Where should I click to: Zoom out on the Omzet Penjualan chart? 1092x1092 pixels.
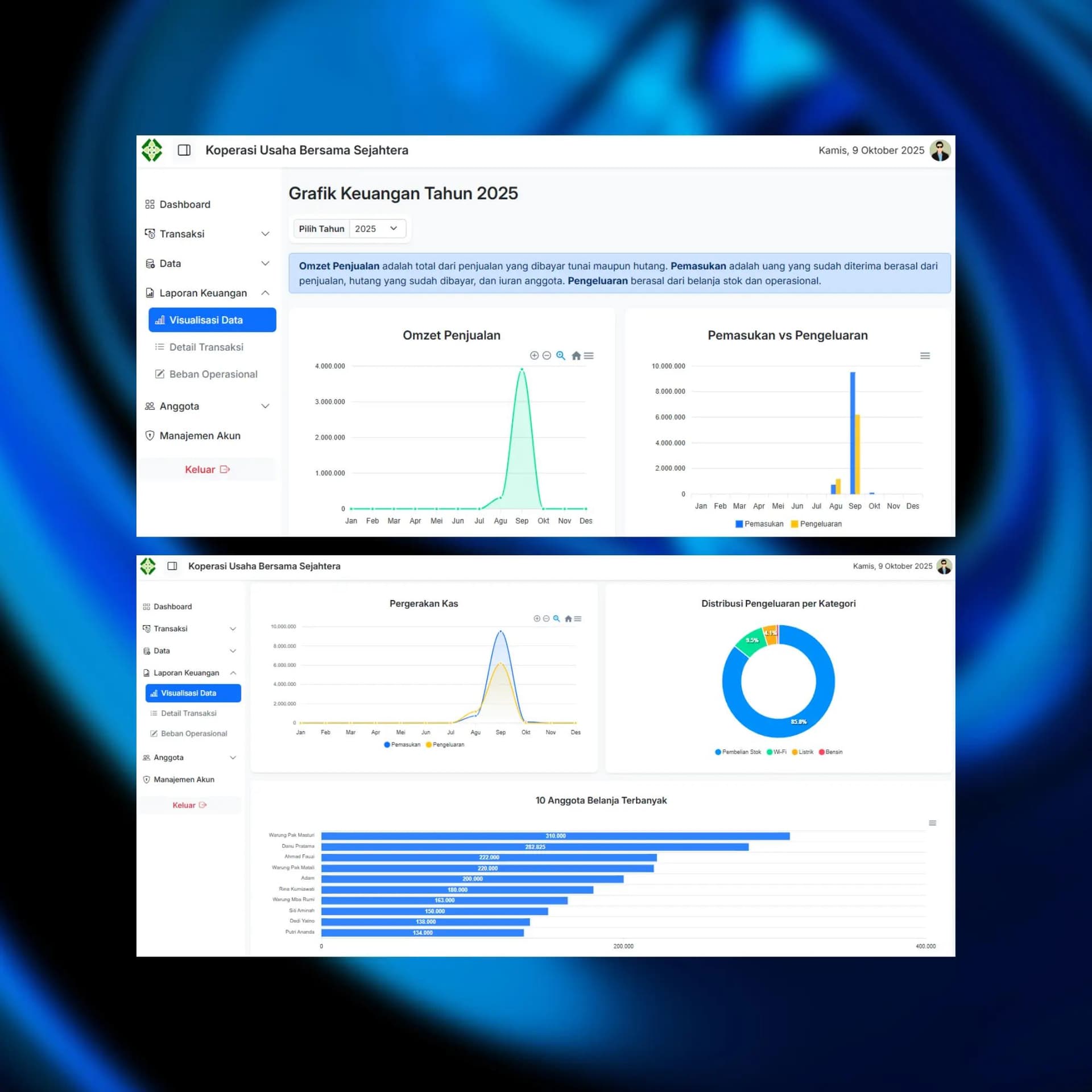(547, 355)
